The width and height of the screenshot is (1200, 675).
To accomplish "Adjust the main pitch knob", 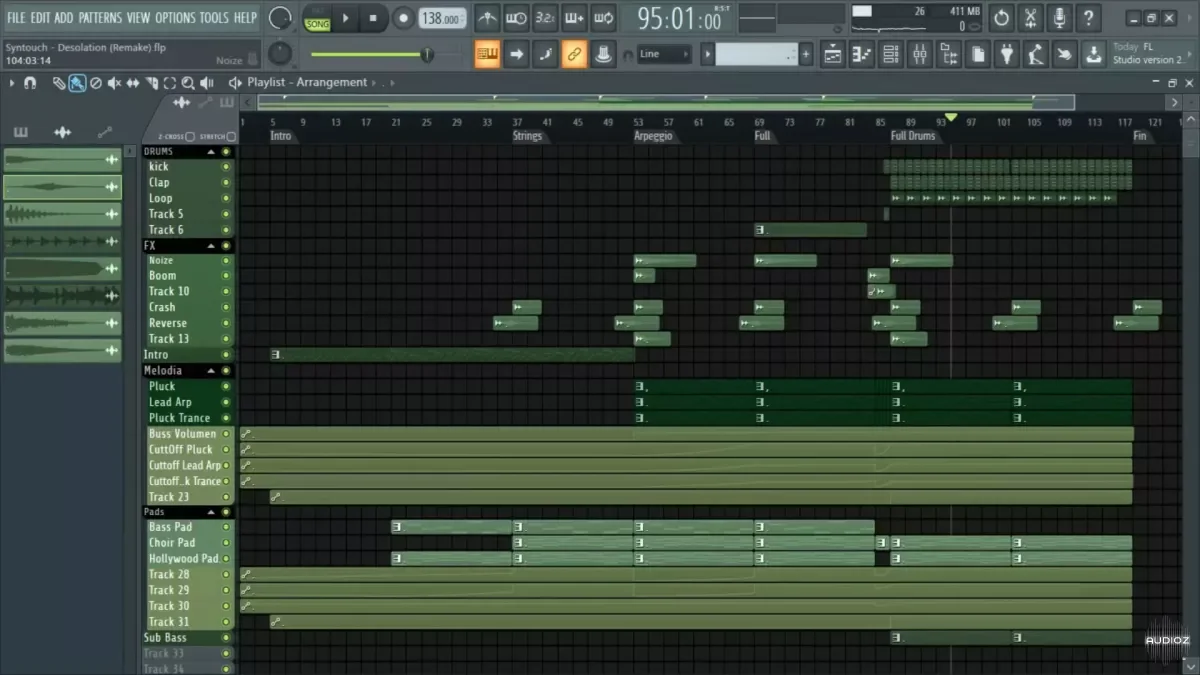I will click(280, 54).
